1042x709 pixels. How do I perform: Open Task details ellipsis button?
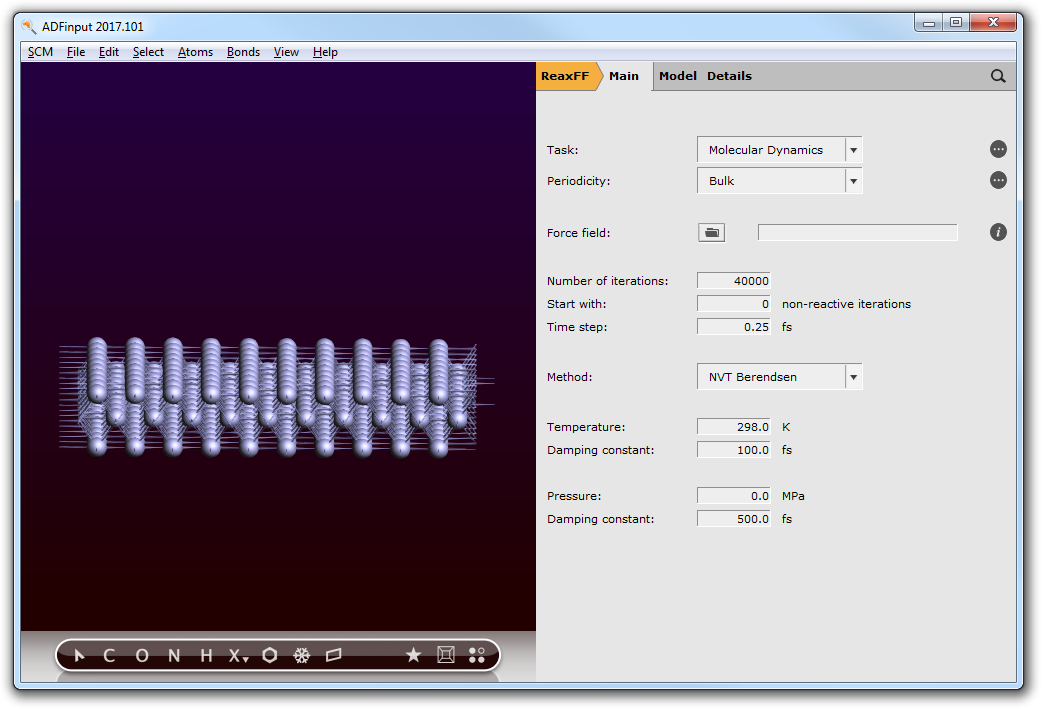[x=998, y=150]
